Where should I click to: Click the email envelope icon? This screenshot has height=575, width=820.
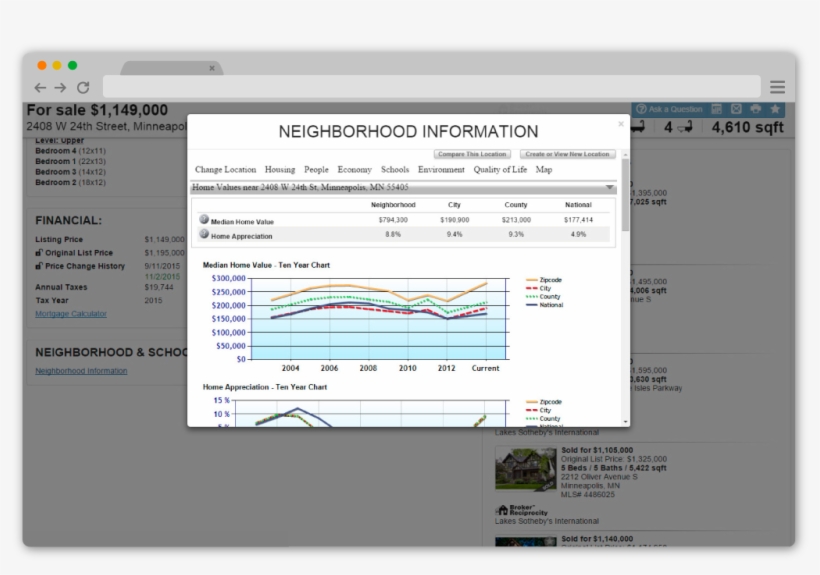pos(736,109)
